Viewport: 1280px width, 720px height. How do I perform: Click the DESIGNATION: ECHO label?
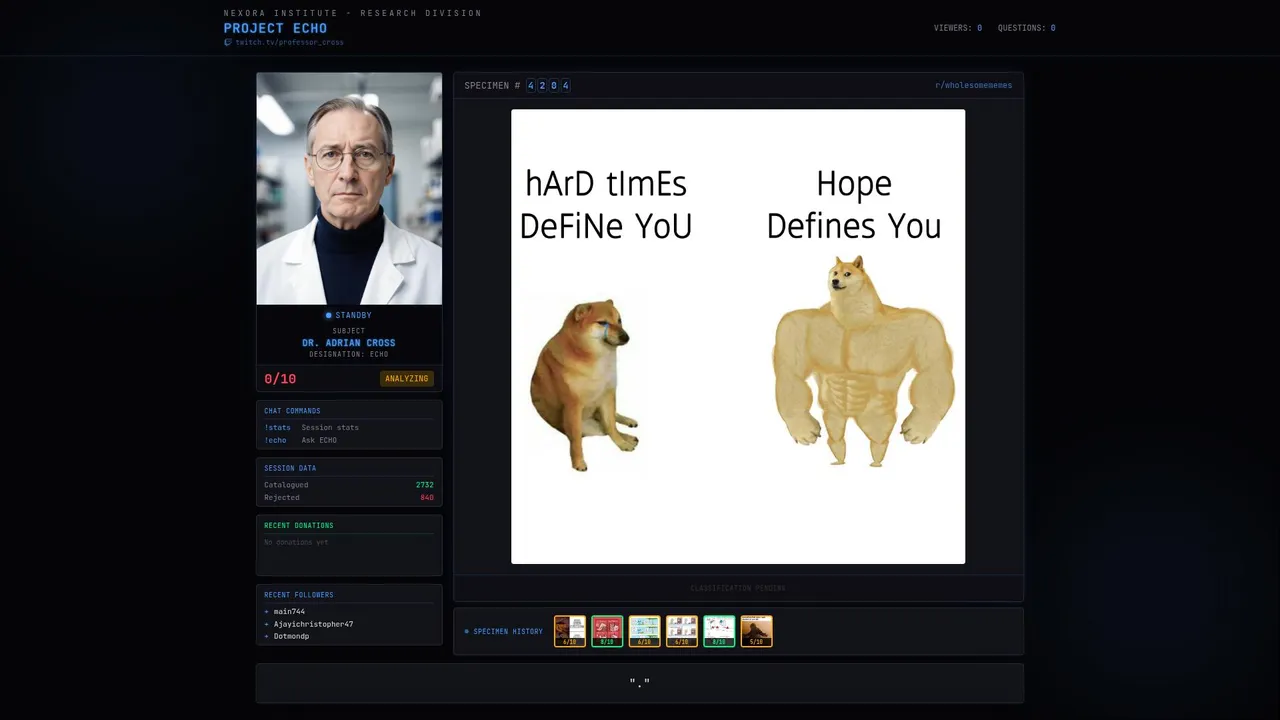coord(349,354)
